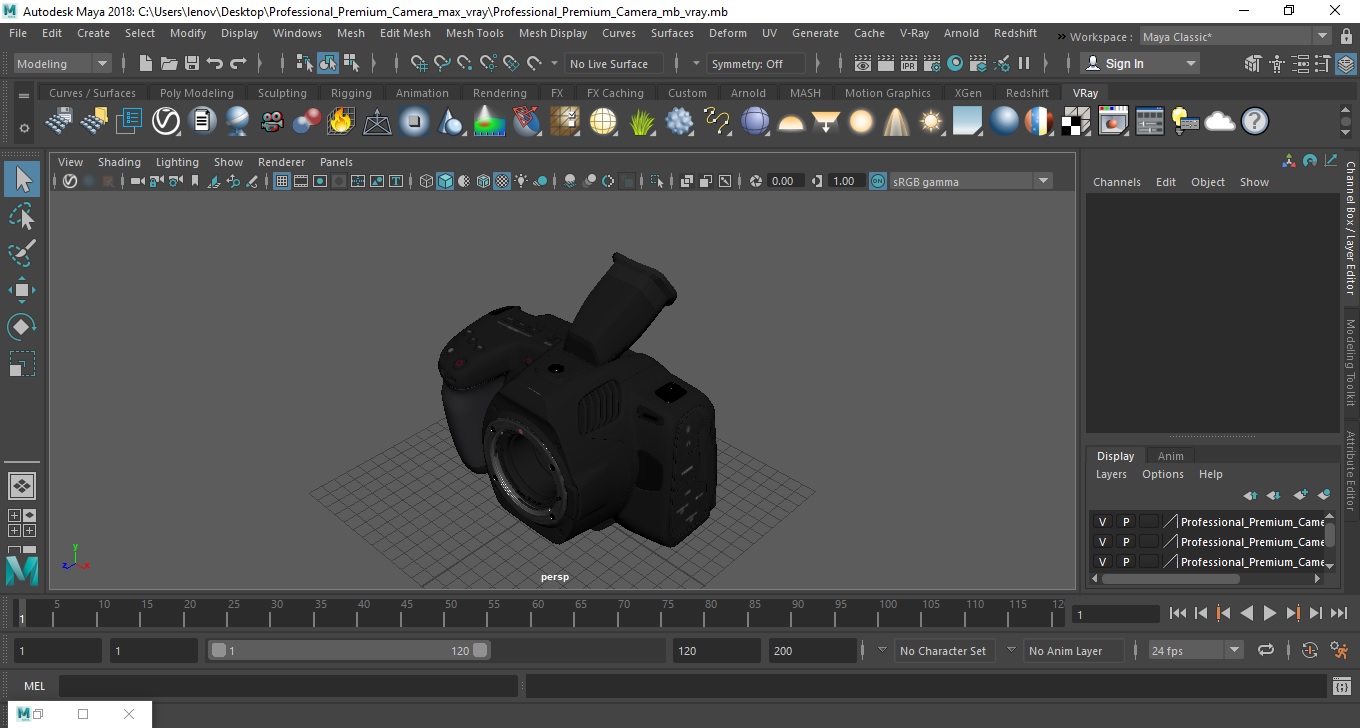This screenshot has height=728, width=1360.
Task: Create a V-Ray sphere light
Action: tap(861, 122)
